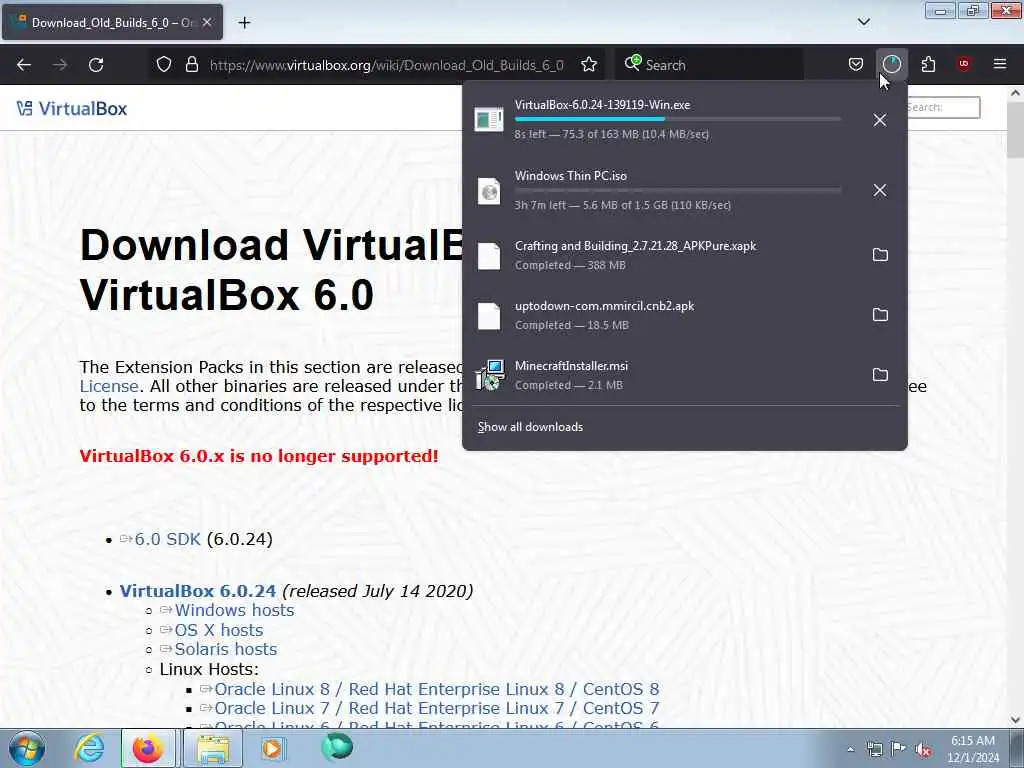Click the Windows Thin PC.iso progress bar

[678, 190]
